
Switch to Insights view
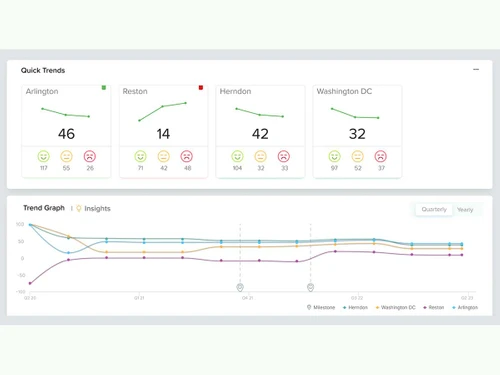[x=97, y=209]
